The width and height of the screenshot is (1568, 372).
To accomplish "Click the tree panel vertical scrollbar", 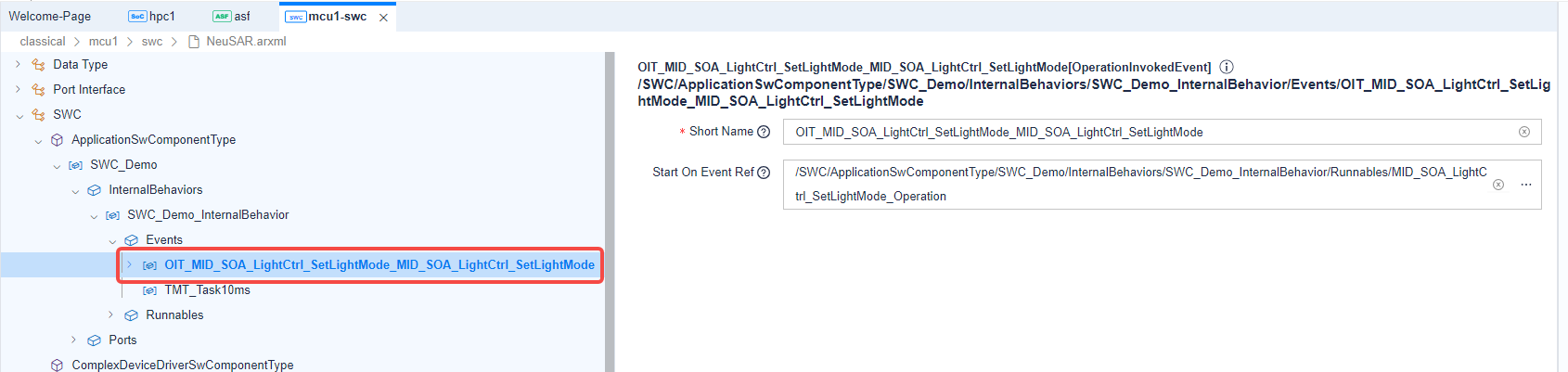I will click(x=610, y=212).
